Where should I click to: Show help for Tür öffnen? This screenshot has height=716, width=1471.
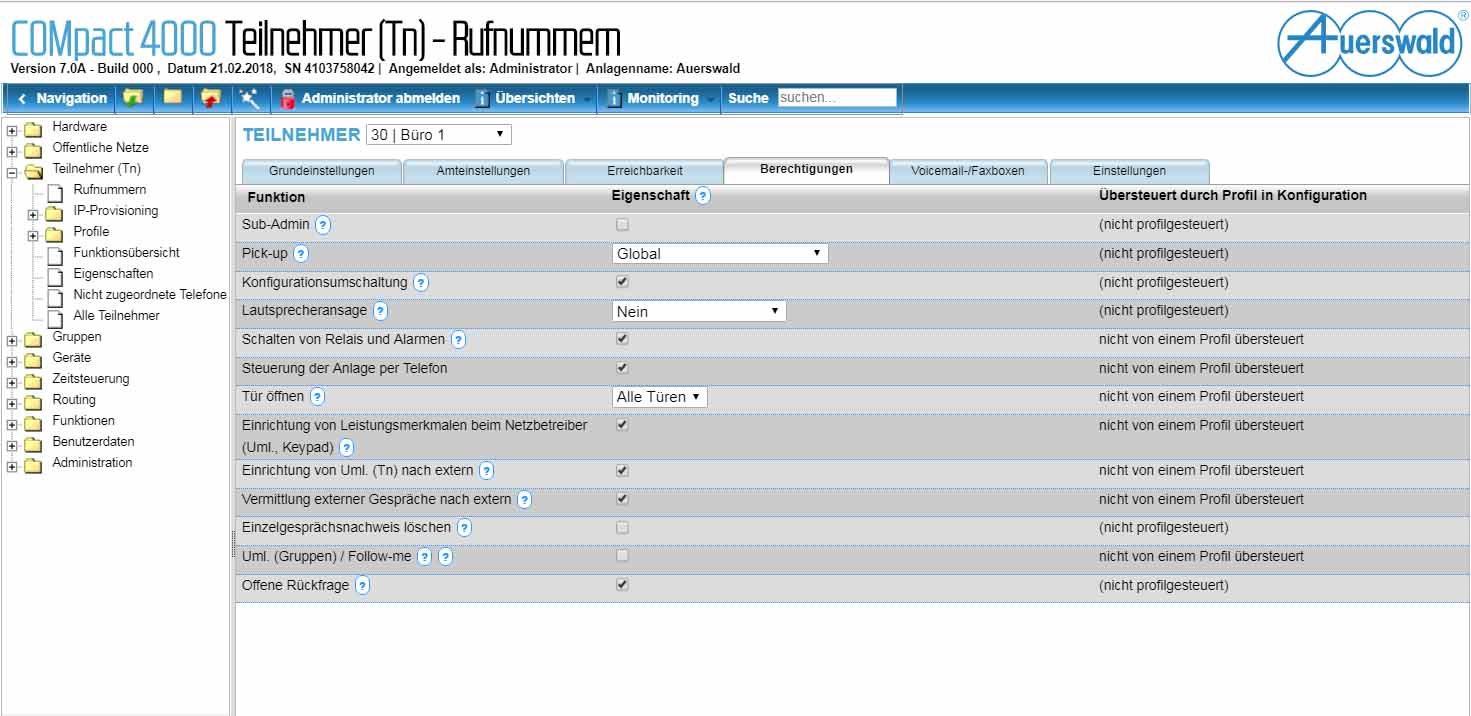tap(317, 397)
